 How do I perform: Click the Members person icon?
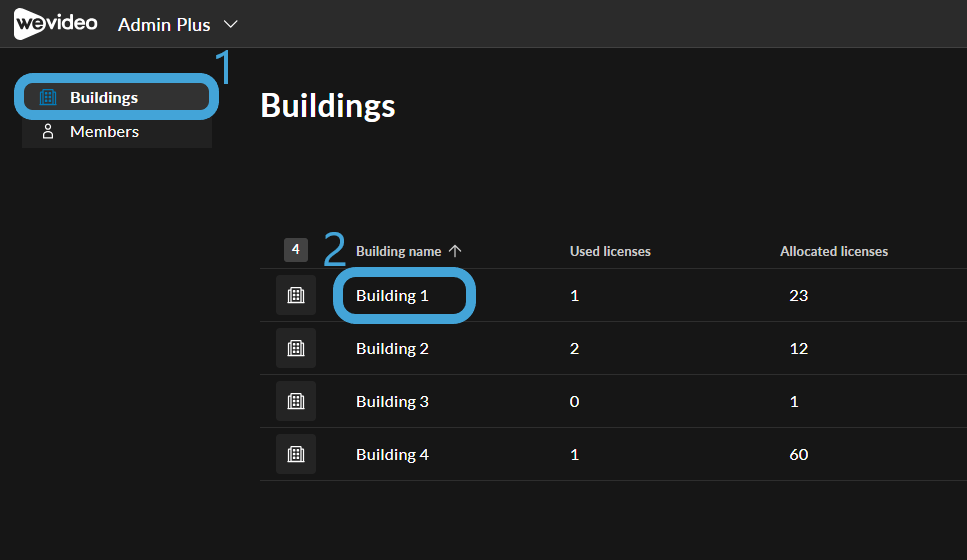click(x=47, y=131)
